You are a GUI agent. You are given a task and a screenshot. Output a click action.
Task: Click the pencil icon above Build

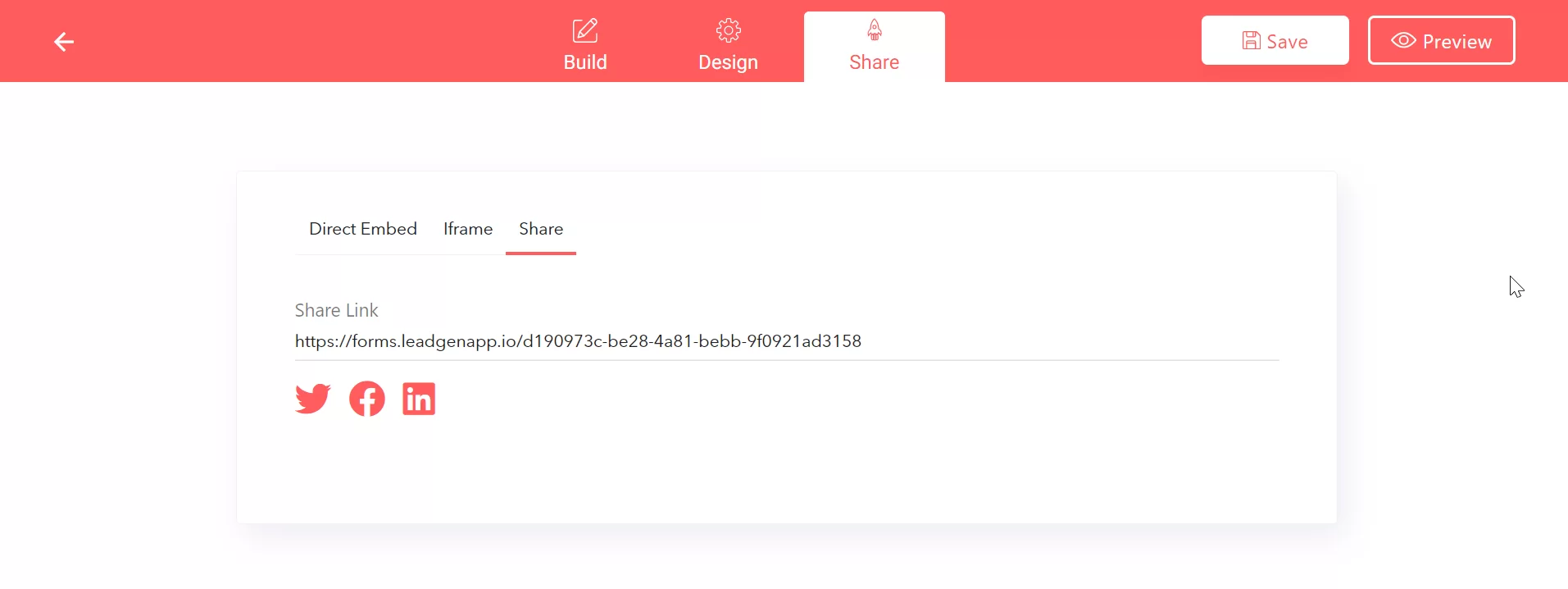point(584,30)
